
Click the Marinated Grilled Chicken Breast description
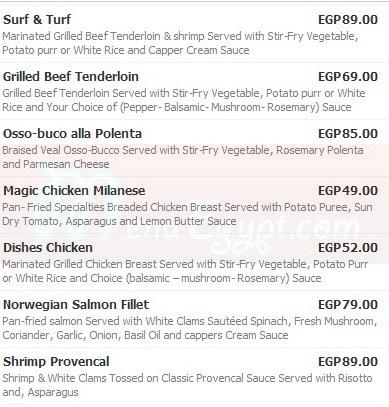click(x=185, y=271)
